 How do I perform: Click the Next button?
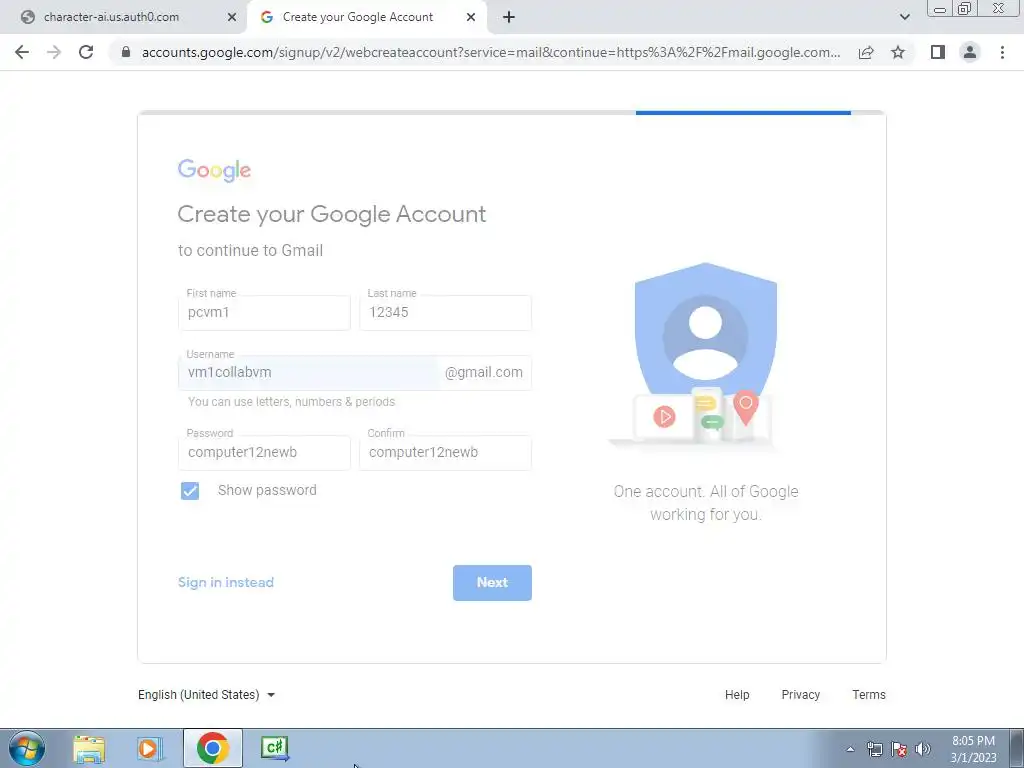pyautogui.click(x=492, y=583)
